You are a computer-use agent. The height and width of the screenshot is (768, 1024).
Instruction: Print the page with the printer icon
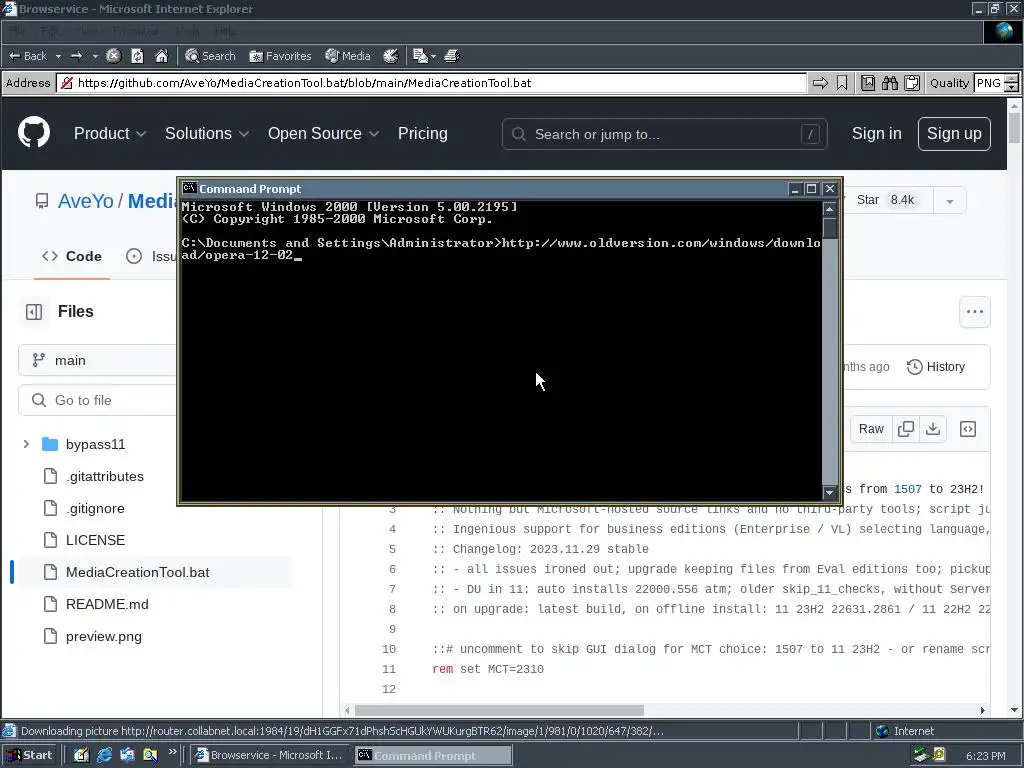(x=451, y=56)
